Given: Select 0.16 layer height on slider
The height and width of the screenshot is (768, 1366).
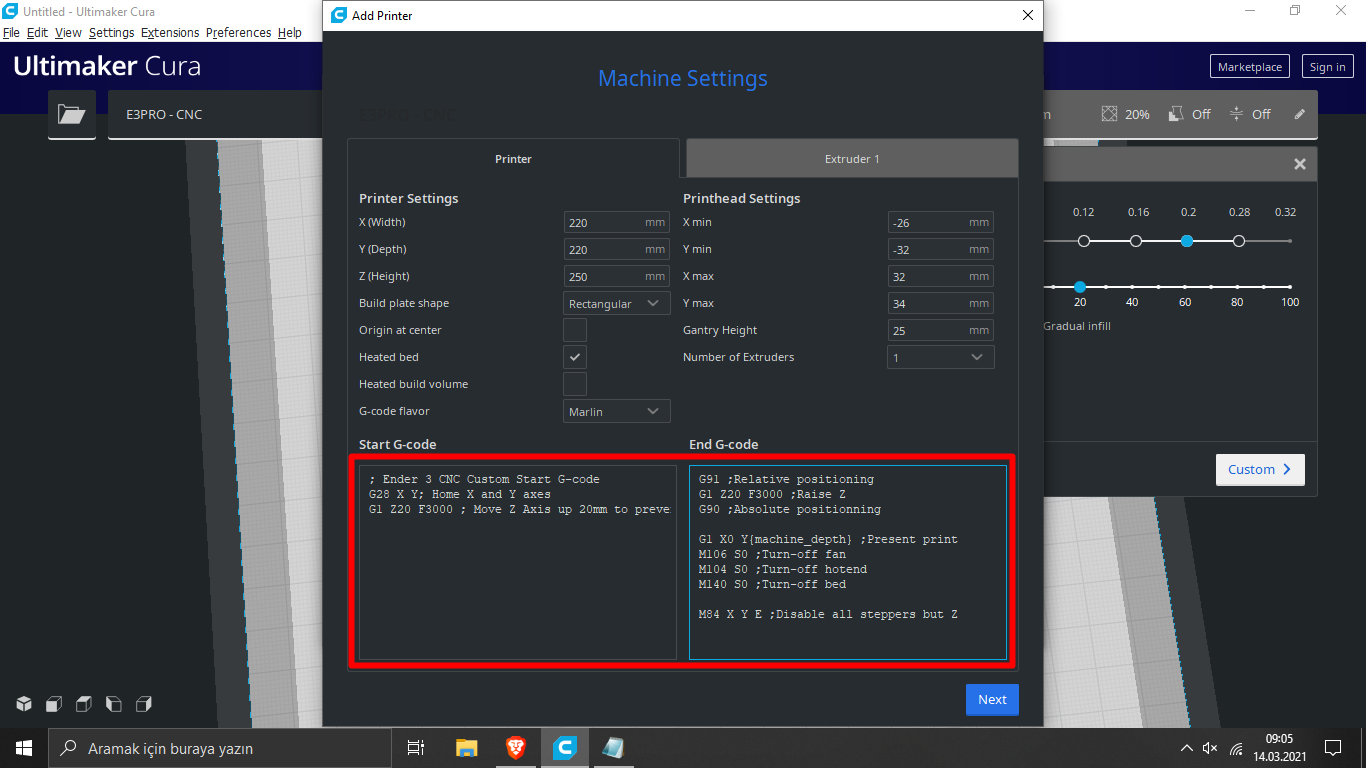Looking at the screenshot, I should tap(1136, 241).
